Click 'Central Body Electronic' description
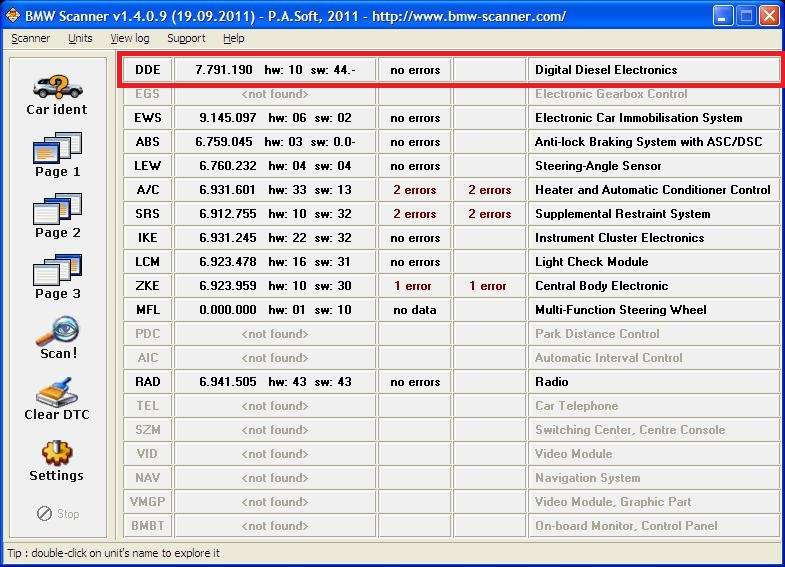 pos(601,286)
